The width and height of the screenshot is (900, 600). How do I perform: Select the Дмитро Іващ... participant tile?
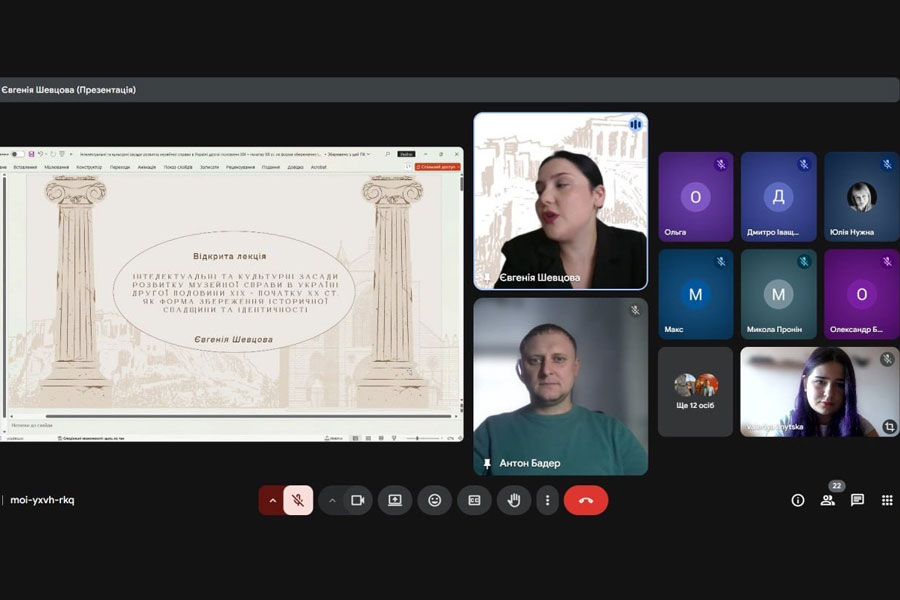(778, 196)
